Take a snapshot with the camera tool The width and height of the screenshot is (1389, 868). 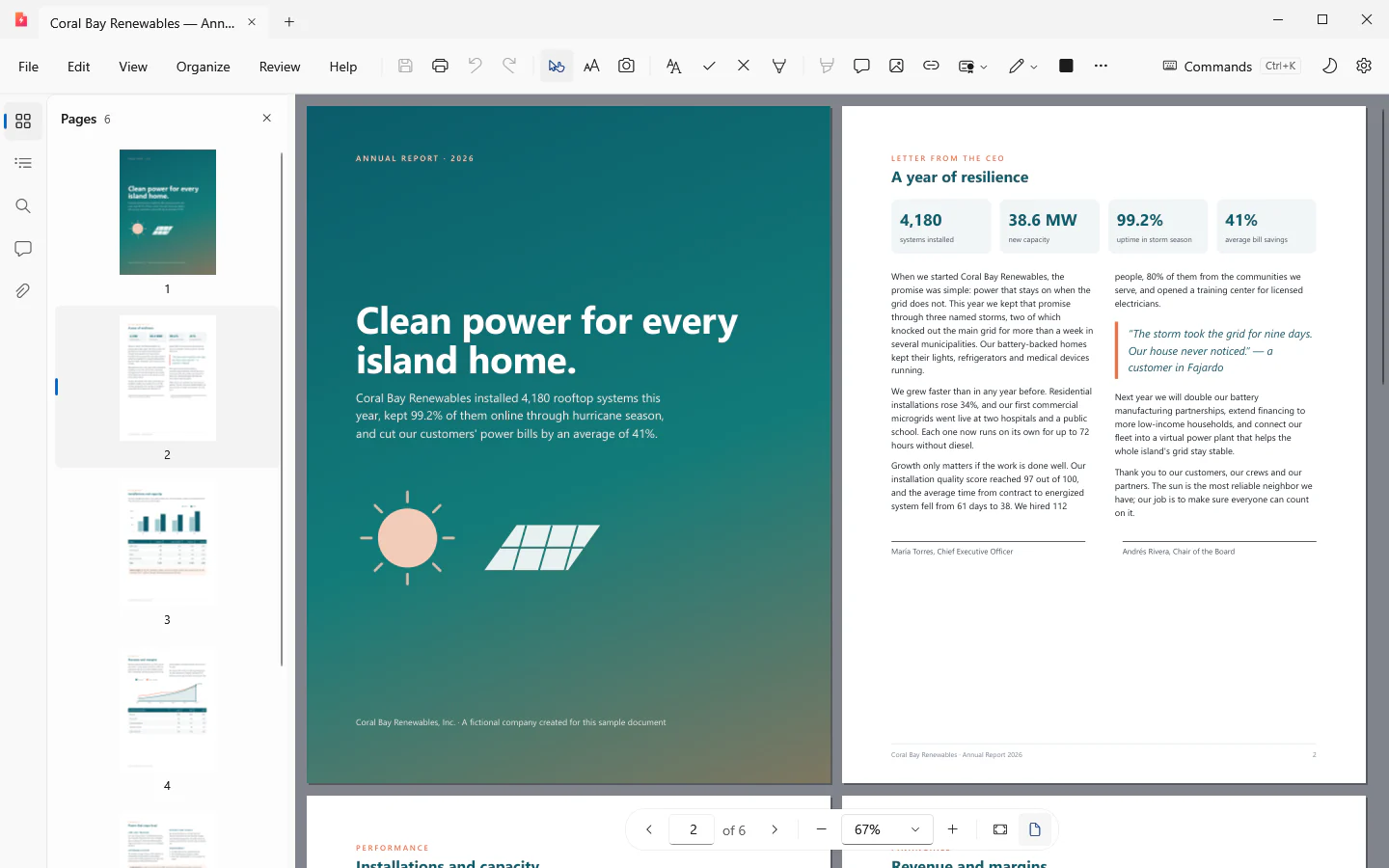pyautogui.click(x=626, y=66)
